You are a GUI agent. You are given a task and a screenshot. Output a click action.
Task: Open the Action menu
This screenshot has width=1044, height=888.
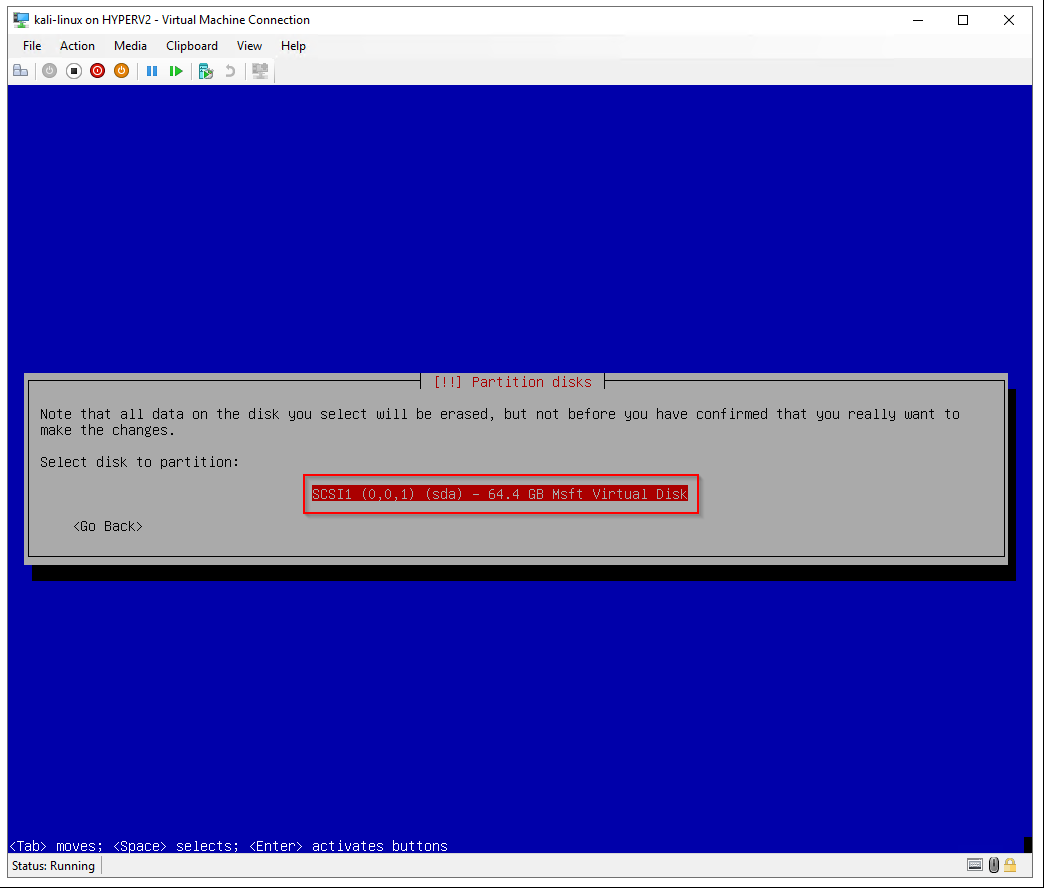[77, 46]
